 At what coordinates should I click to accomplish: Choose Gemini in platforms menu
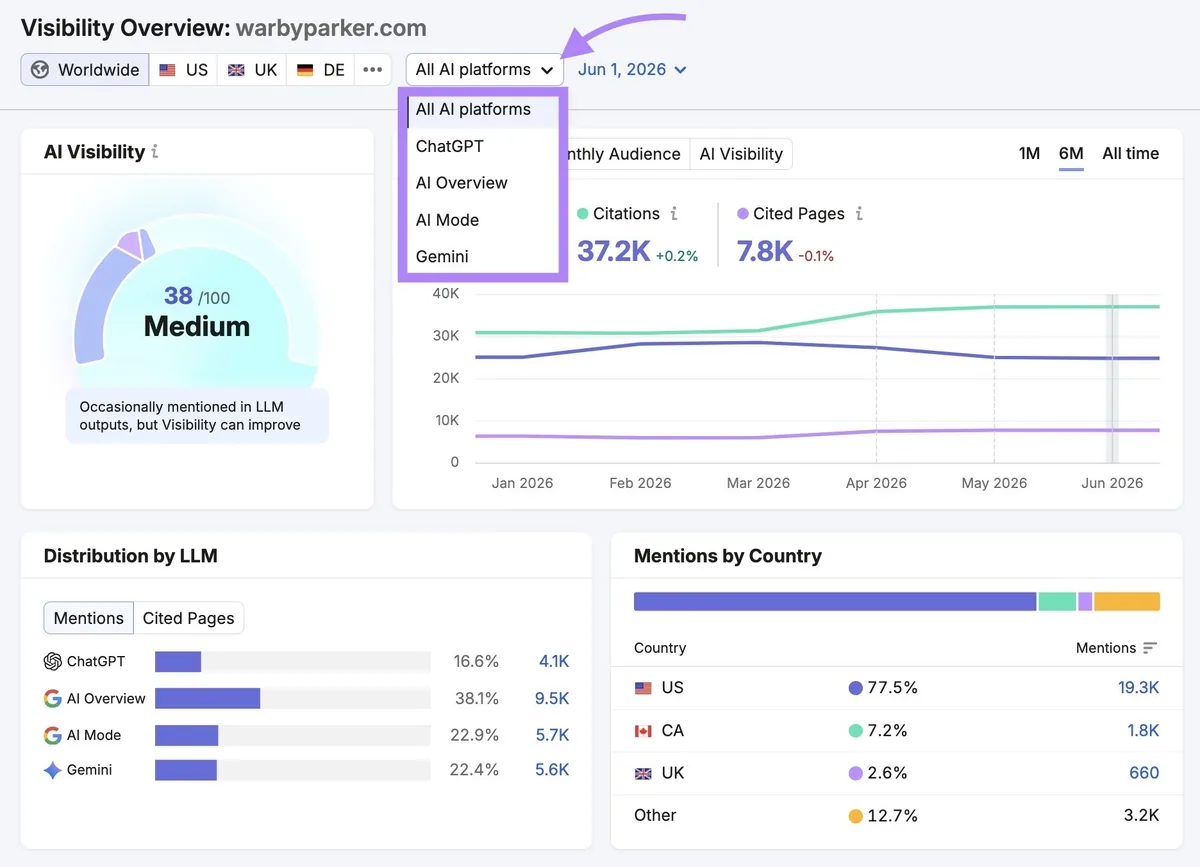pyautogui.click(x=483, y=256)
